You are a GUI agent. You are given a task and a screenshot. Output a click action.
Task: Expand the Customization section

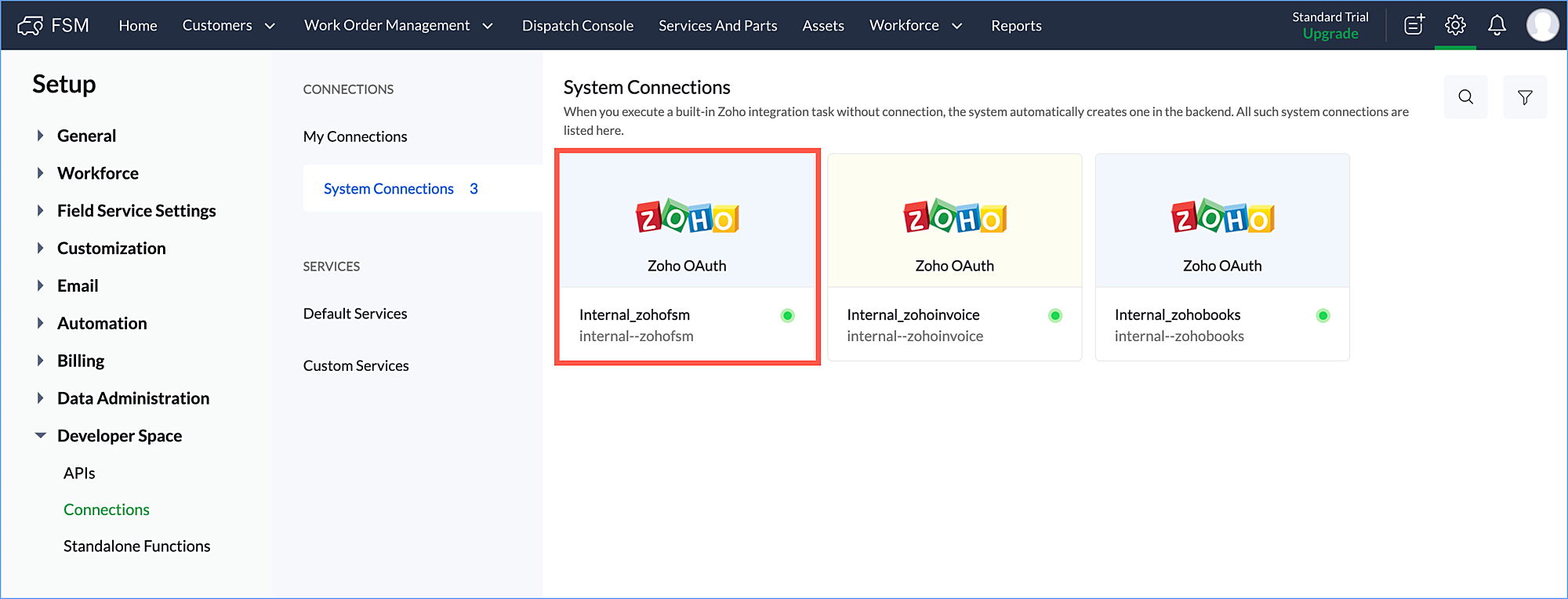click(x=40, y=248)
